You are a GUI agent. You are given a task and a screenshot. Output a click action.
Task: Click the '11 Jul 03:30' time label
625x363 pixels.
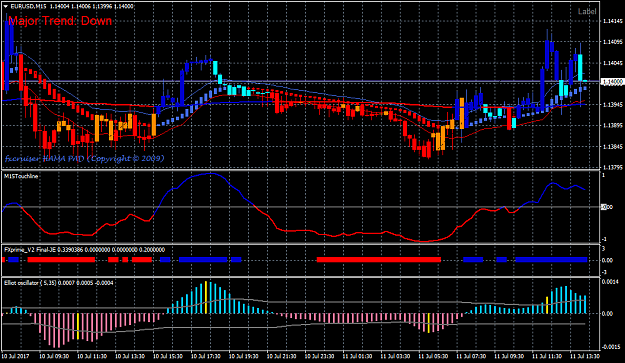[395, 356]
